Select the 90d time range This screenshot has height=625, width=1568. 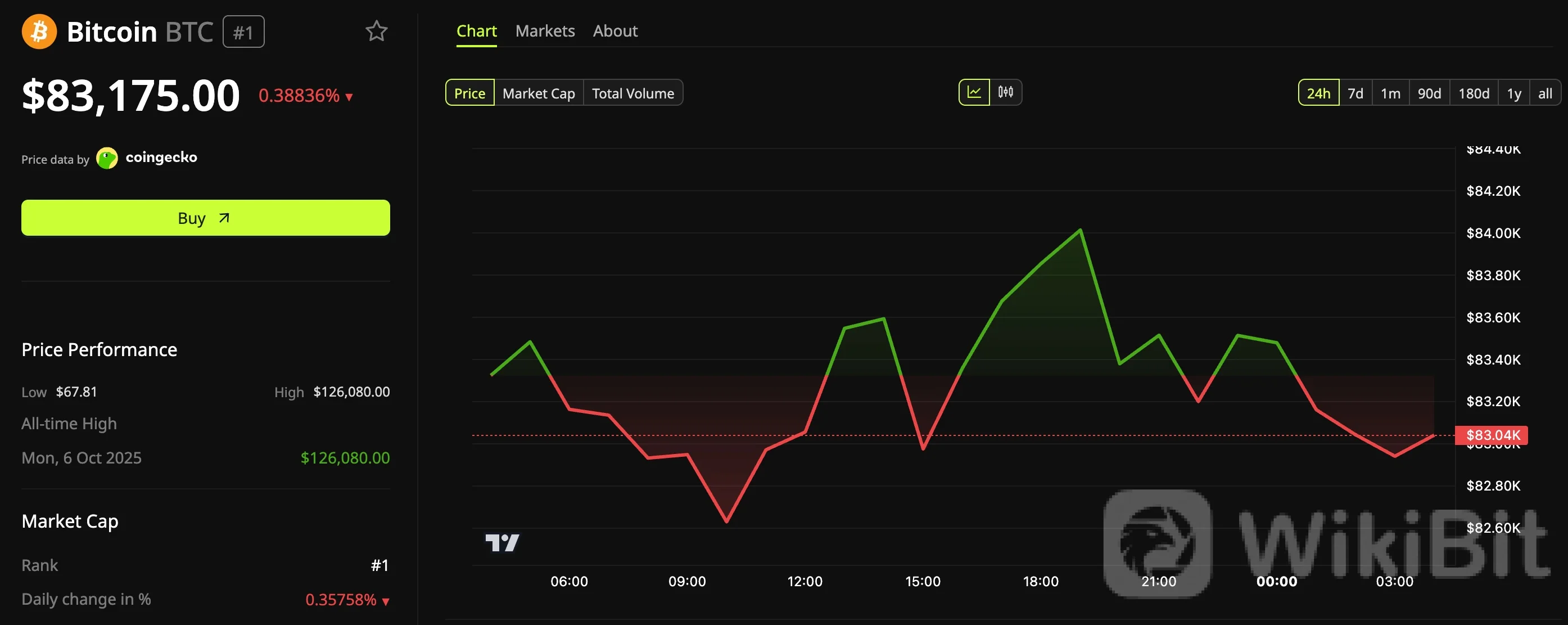click(1429, 93)
